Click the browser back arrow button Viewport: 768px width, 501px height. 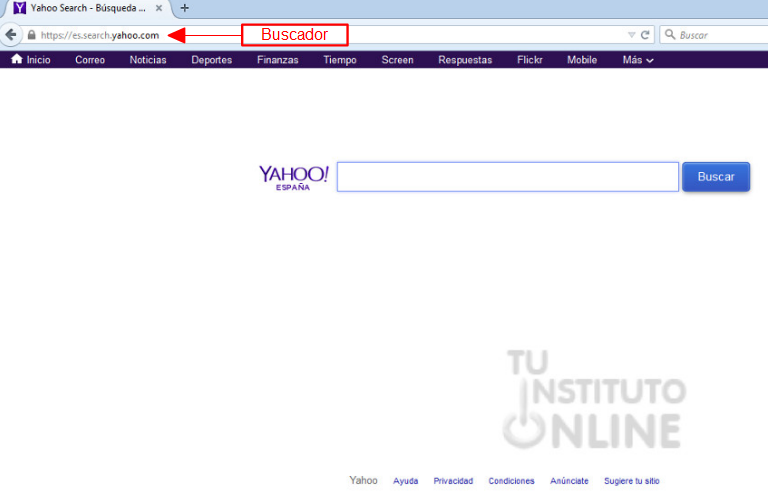tap(11, 35)
